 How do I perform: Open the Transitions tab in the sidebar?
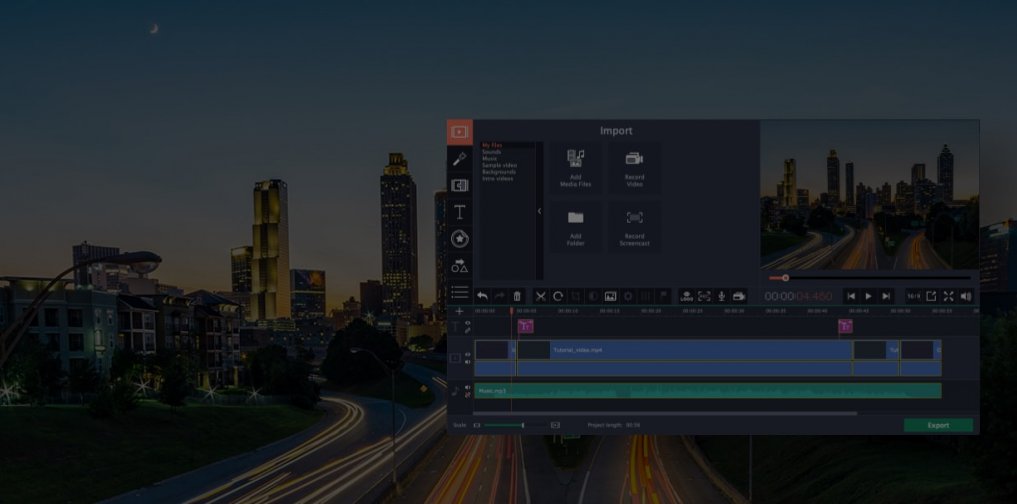pos(459,185)
